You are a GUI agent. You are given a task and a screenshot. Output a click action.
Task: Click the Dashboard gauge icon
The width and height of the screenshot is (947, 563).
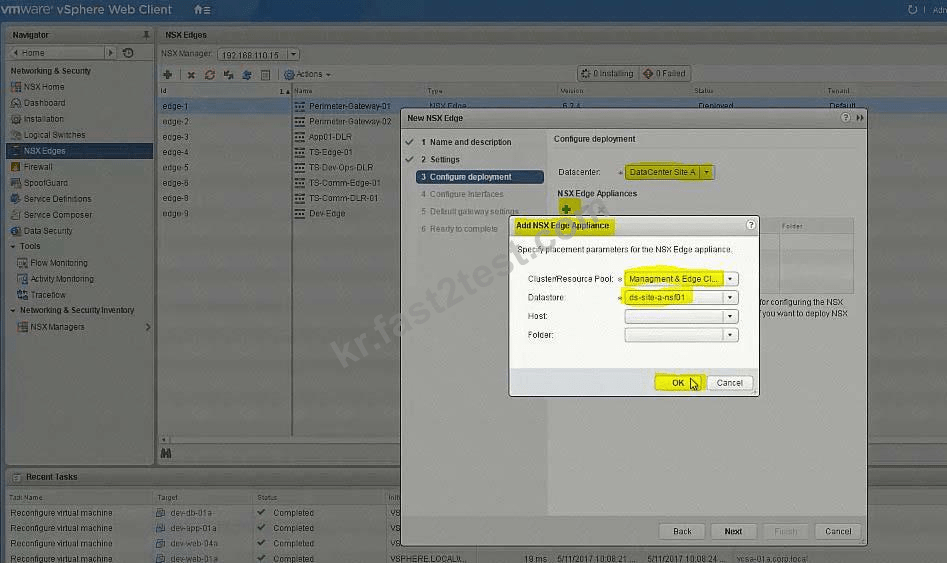(16, 103)
